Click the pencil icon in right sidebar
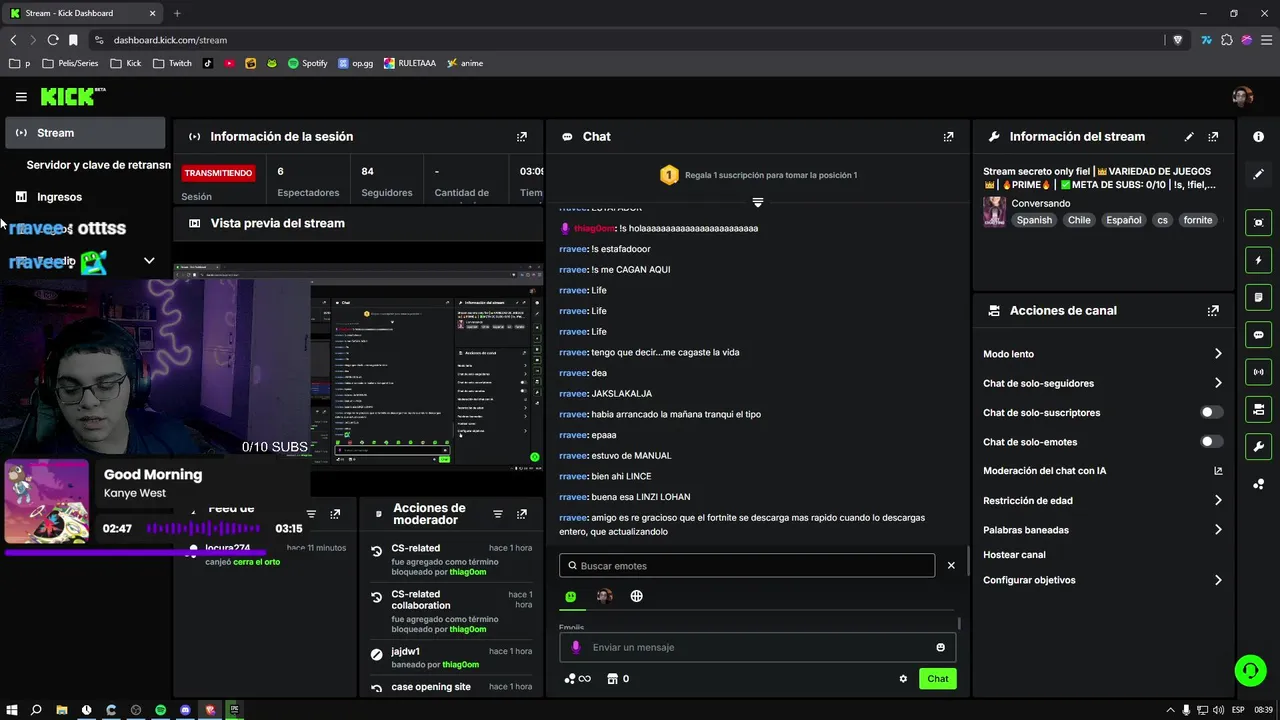The height and width of the screenshot is (720, 1280). click(1258, 174)
